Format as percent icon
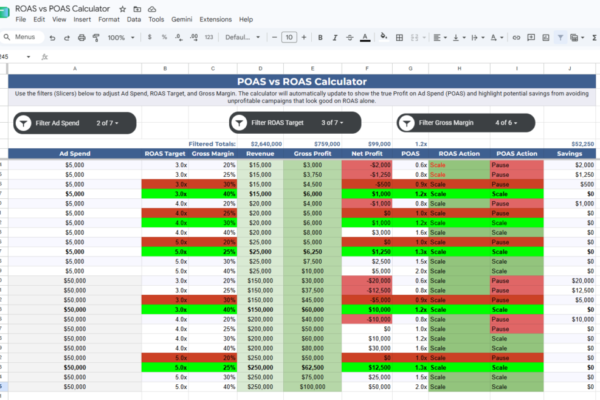This screenshot has width=600, height=400. 164,37
